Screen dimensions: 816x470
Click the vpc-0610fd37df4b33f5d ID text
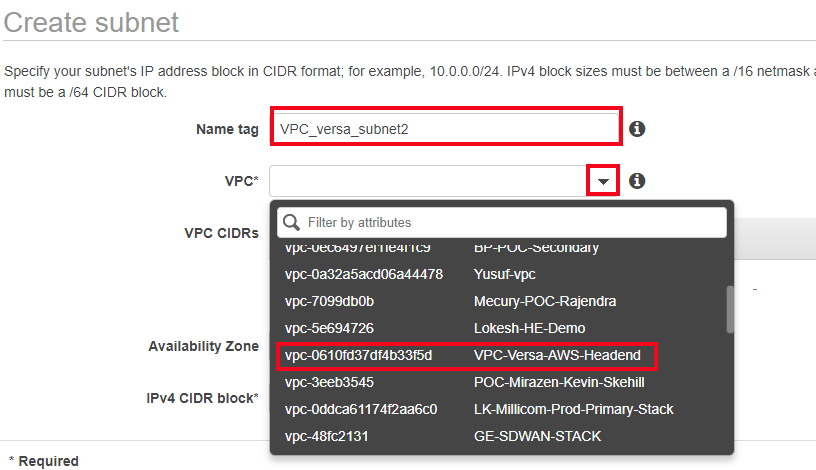point(359,355)
